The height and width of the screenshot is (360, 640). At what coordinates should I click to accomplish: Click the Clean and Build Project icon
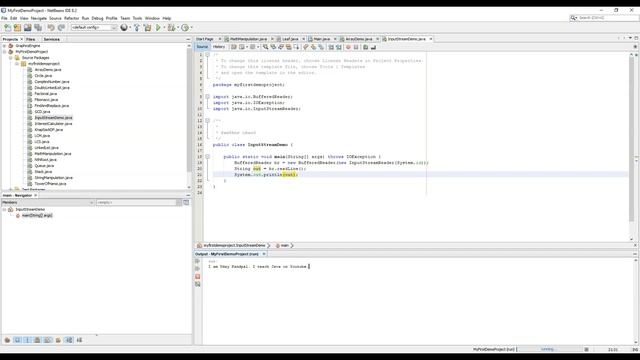click(x=147, y=27)
